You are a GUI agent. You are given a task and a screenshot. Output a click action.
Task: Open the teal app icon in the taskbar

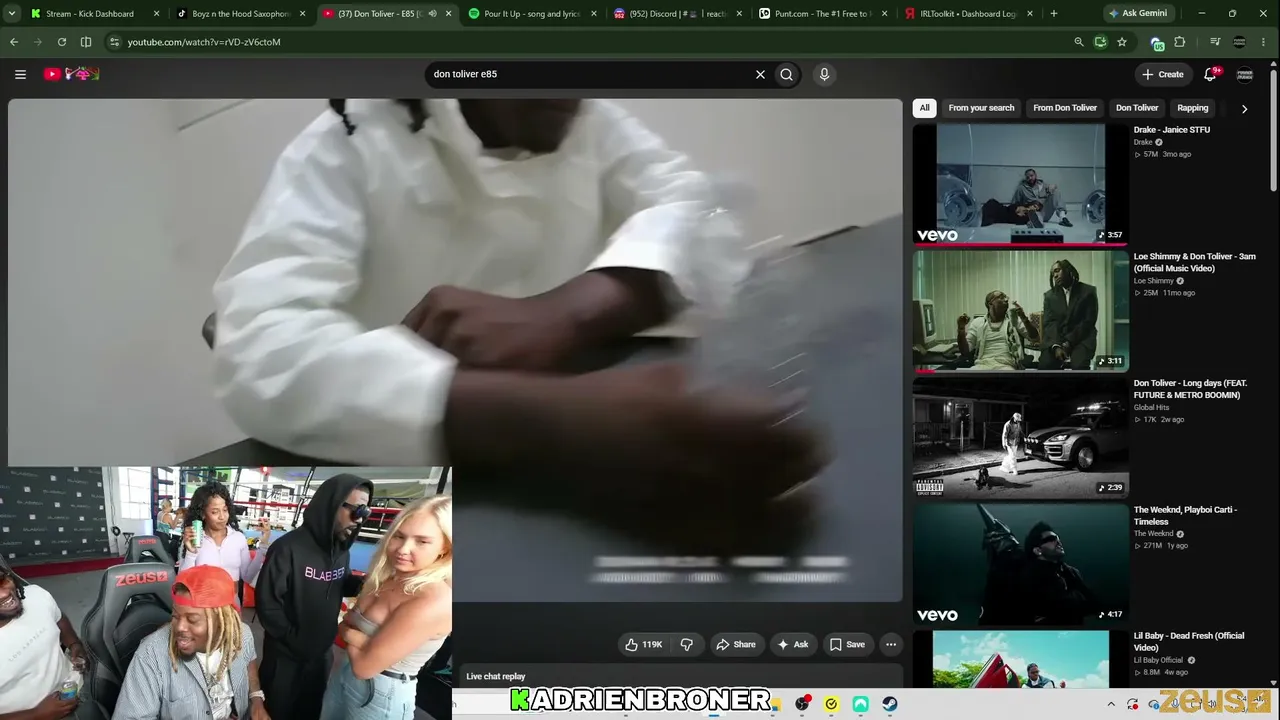click(860, 704)
